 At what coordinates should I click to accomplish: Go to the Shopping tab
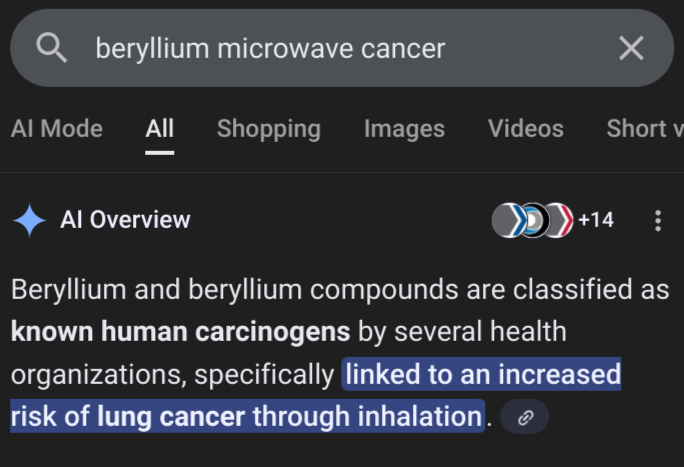pyautogui.click(x=269, y=129)
